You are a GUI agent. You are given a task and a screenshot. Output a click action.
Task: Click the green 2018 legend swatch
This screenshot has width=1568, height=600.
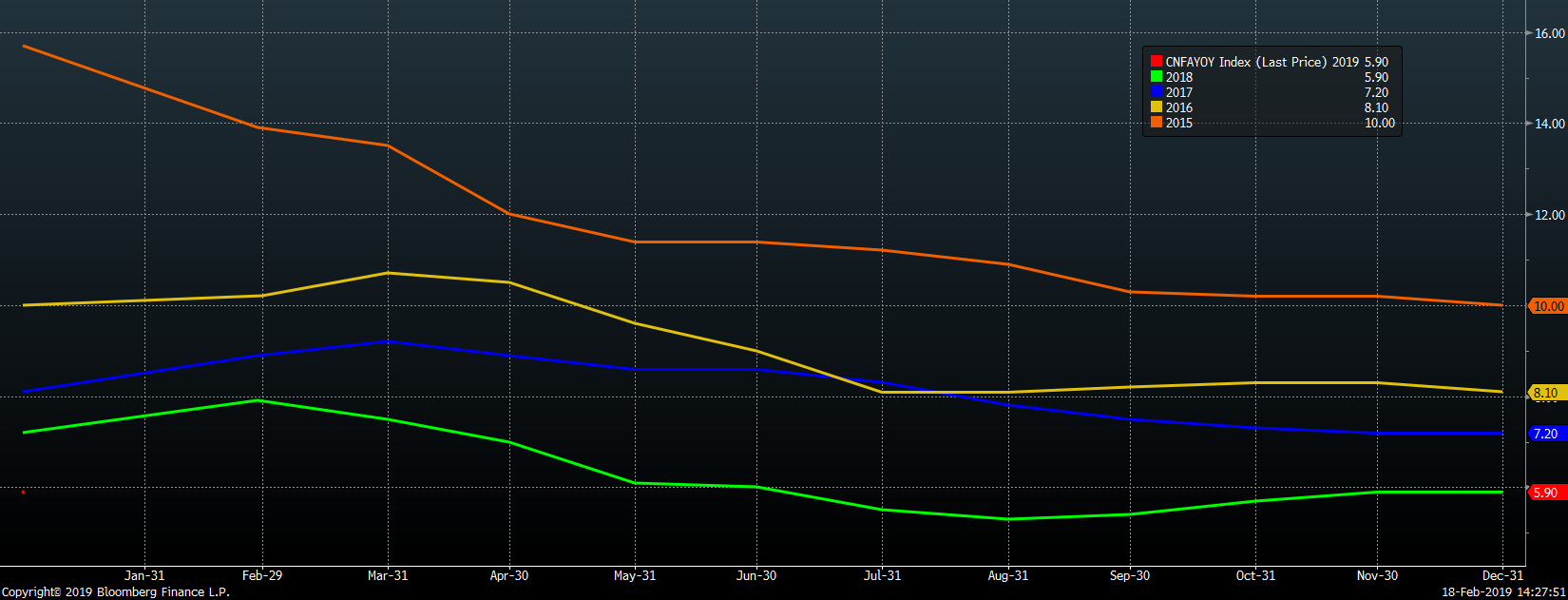click(1157, 77)
